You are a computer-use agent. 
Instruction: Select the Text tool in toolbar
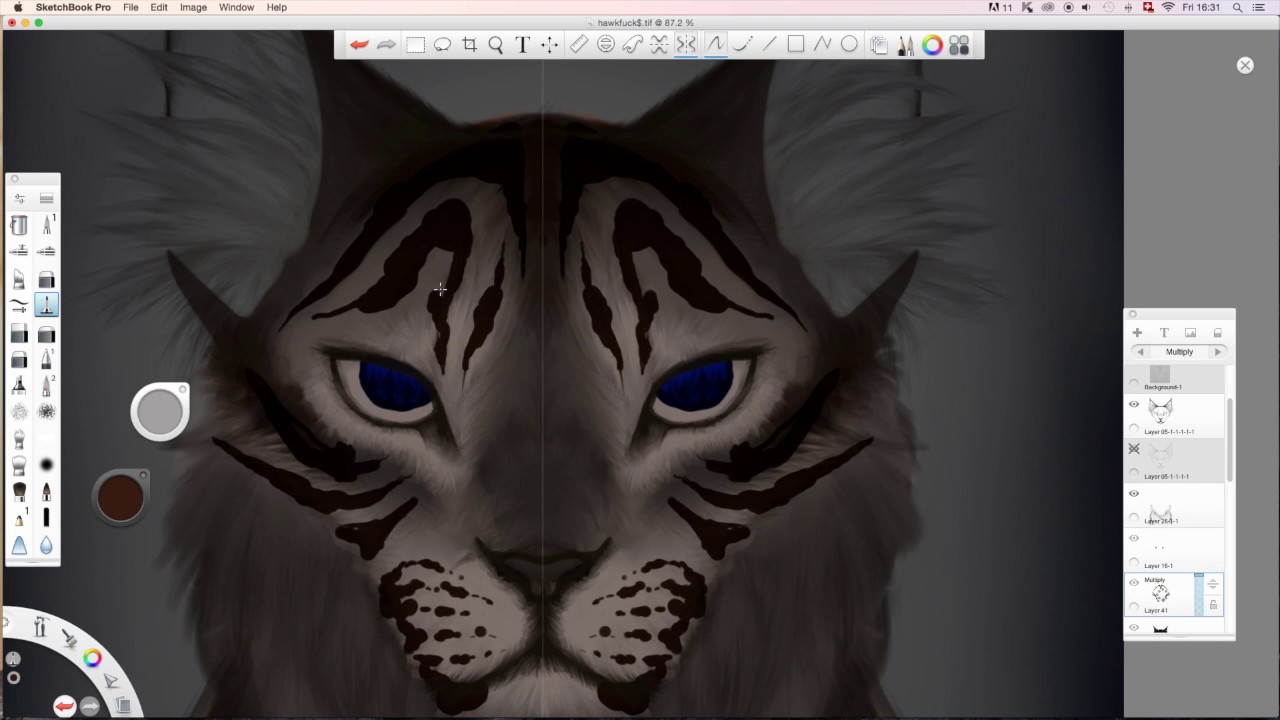[x=522, y=44]
